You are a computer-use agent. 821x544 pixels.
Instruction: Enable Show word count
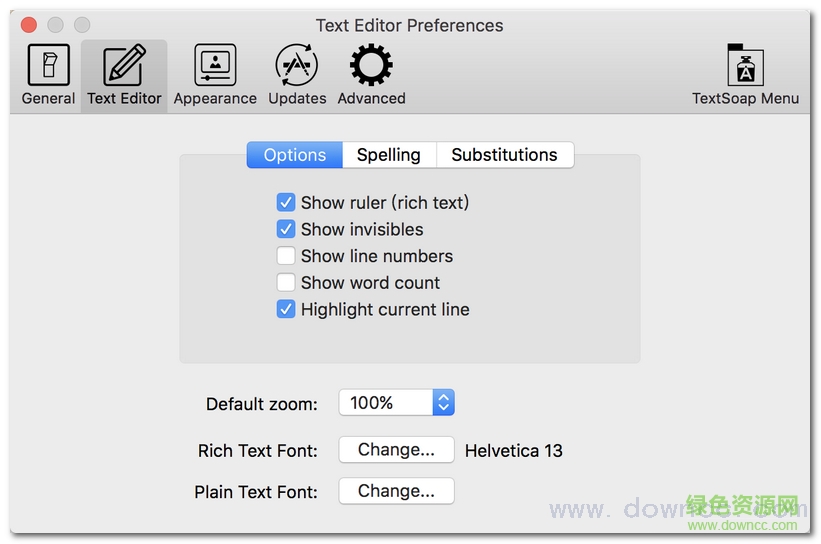pyautogui.click(x=286, y=283)
